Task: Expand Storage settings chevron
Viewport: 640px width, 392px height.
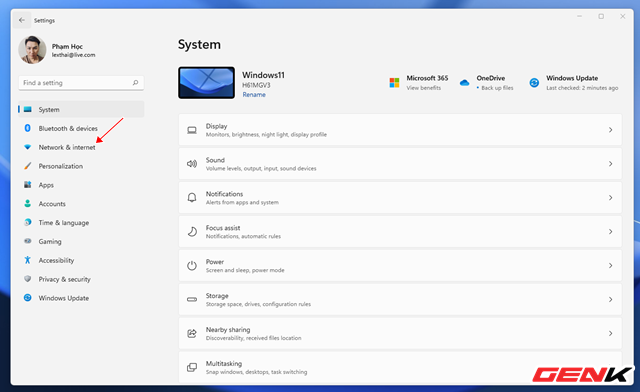Action: tap(611, 299)
